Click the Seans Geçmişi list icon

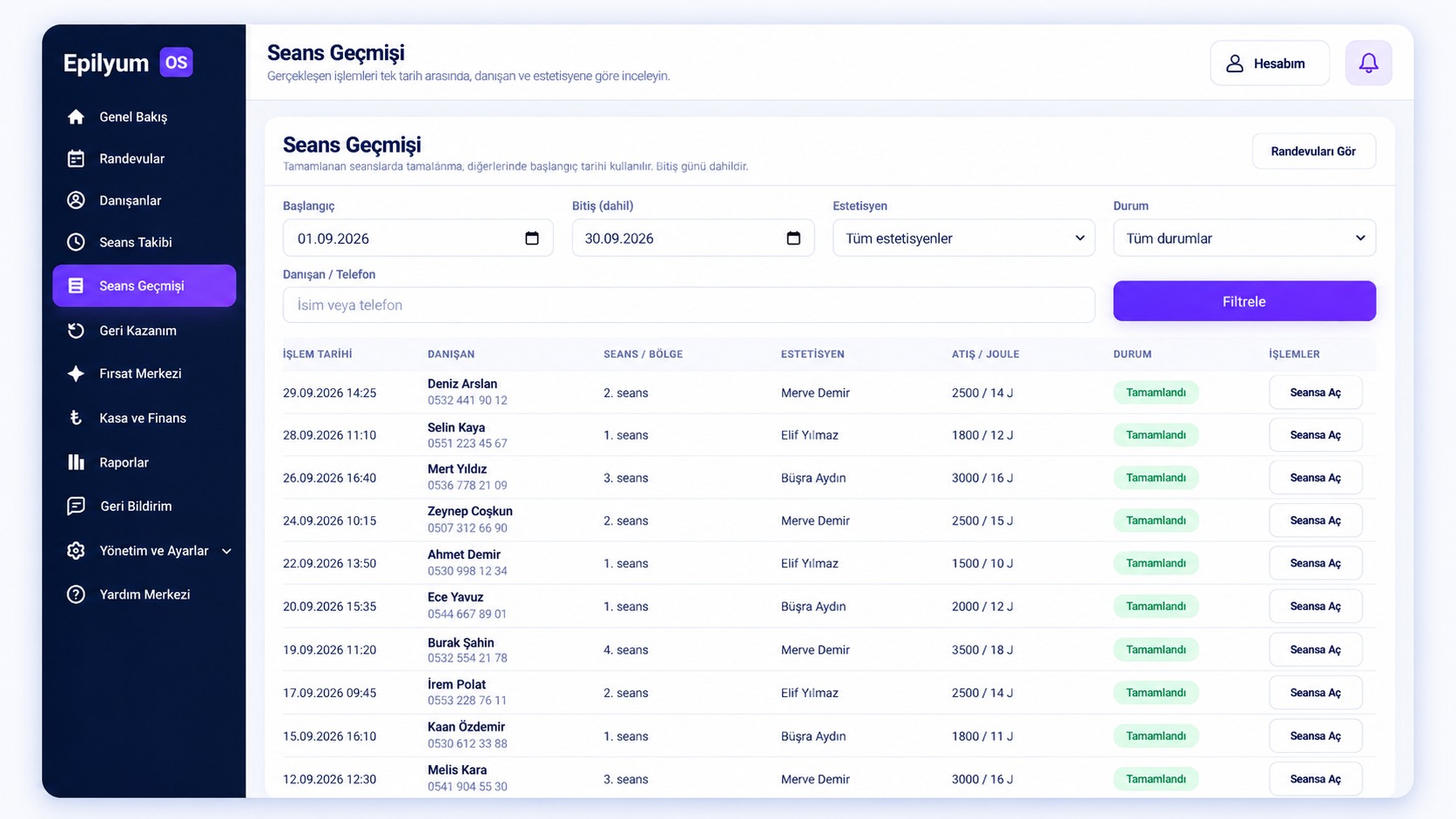[x=76, y=285]
